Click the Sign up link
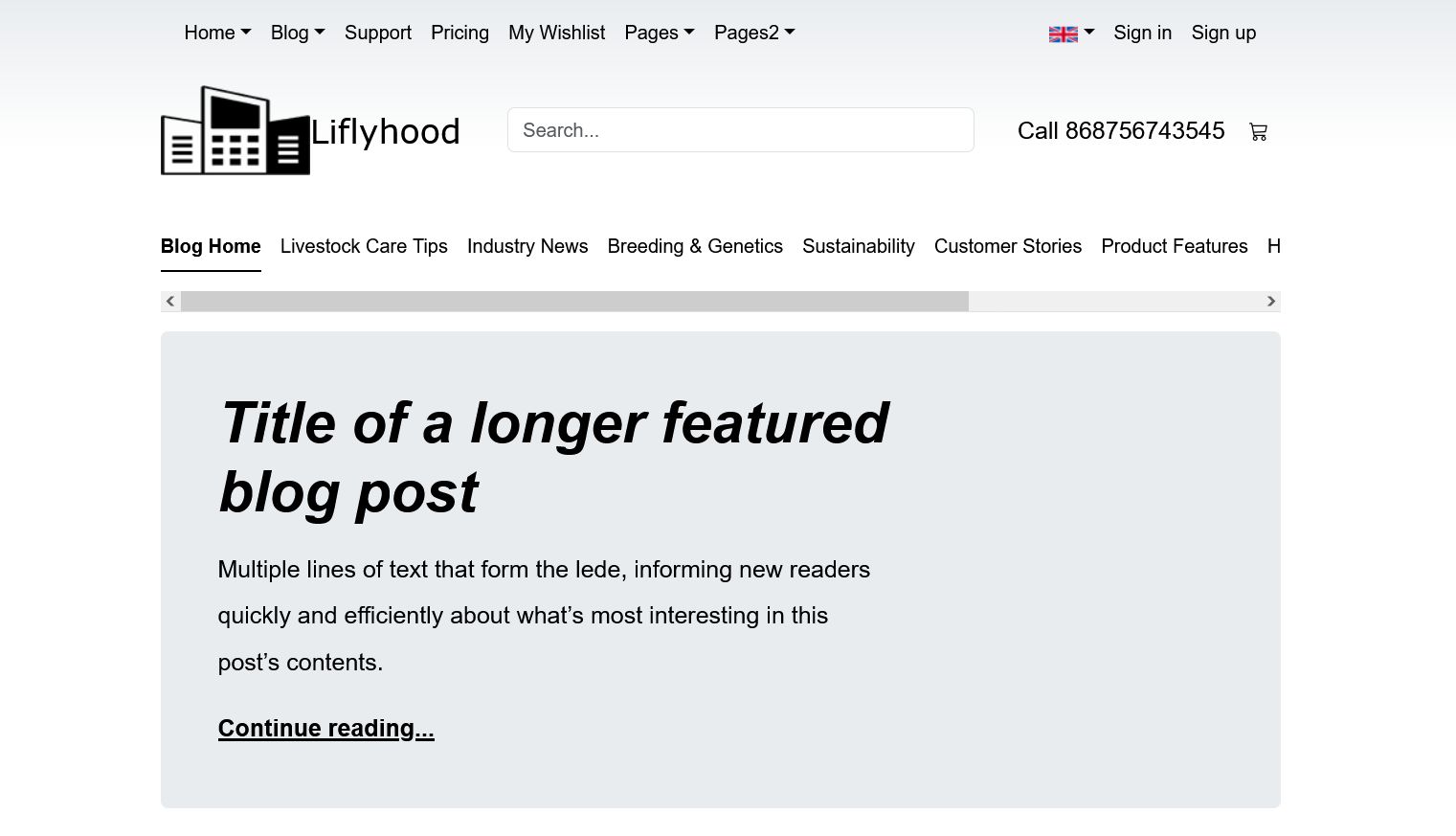Image resolution: width=1456 pixels, height=836 pixels. [1223, 33]
